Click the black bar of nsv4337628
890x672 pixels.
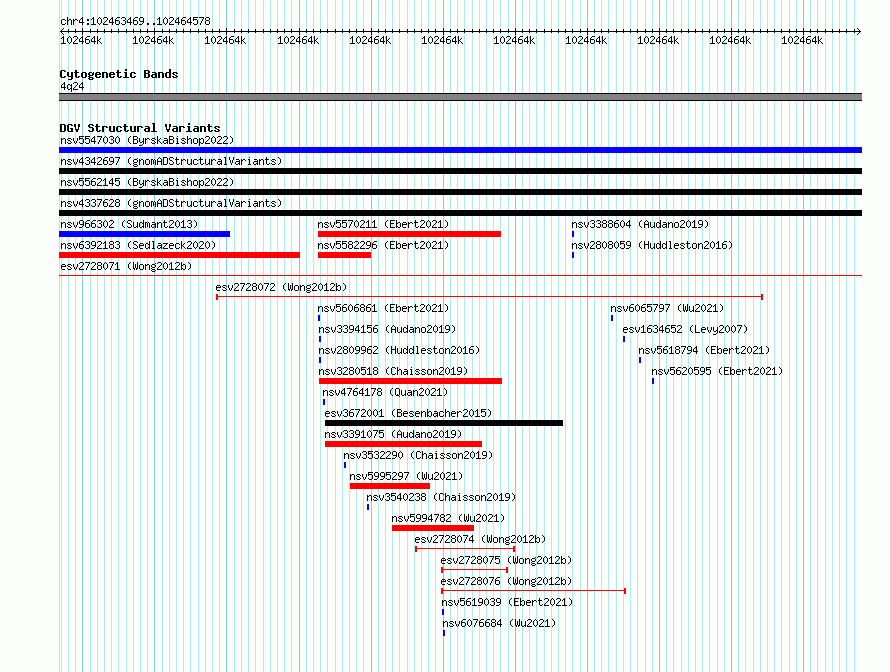460,213
